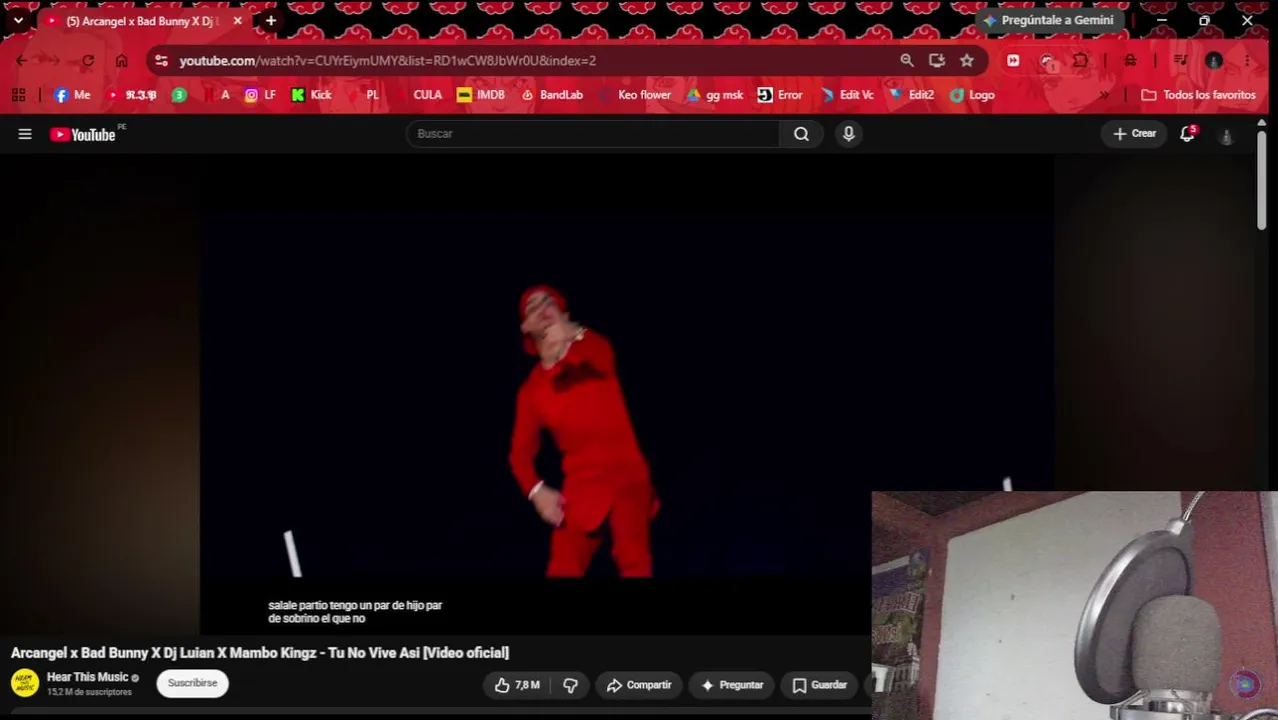
Task: Open Todos los favoritos folder
Action: click(1198, 95)
